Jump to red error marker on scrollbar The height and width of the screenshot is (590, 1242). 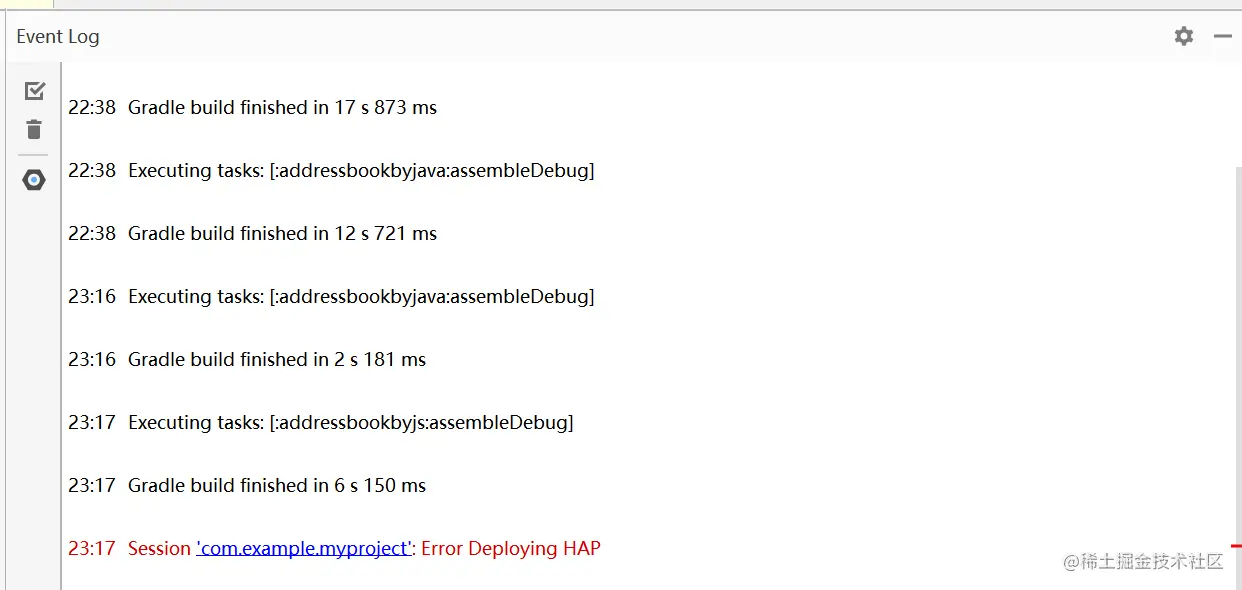[1236, 547]
